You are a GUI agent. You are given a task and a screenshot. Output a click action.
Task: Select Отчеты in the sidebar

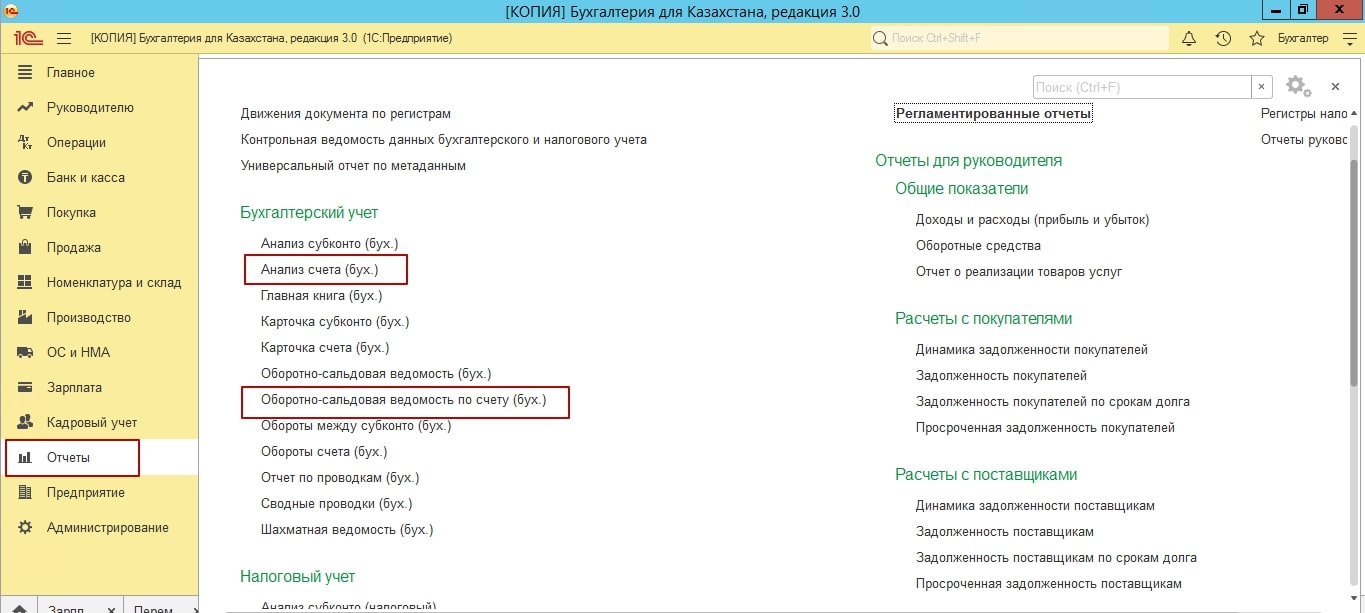click(68, 457)
